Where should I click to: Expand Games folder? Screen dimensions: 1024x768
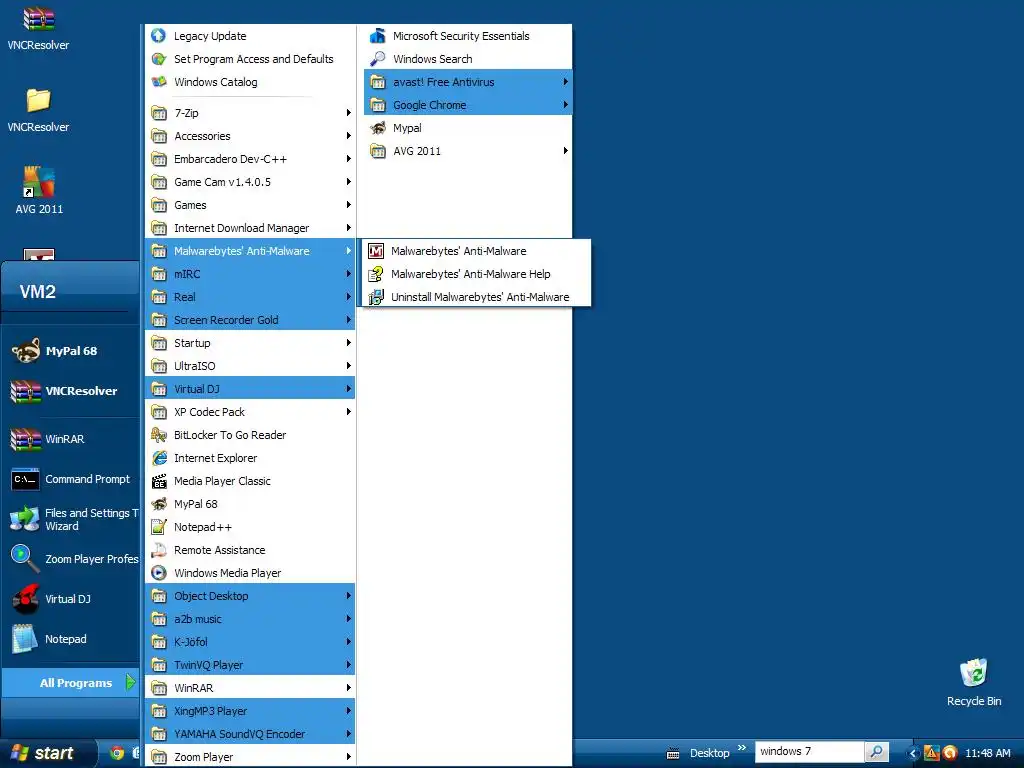[x=249, y=205]
